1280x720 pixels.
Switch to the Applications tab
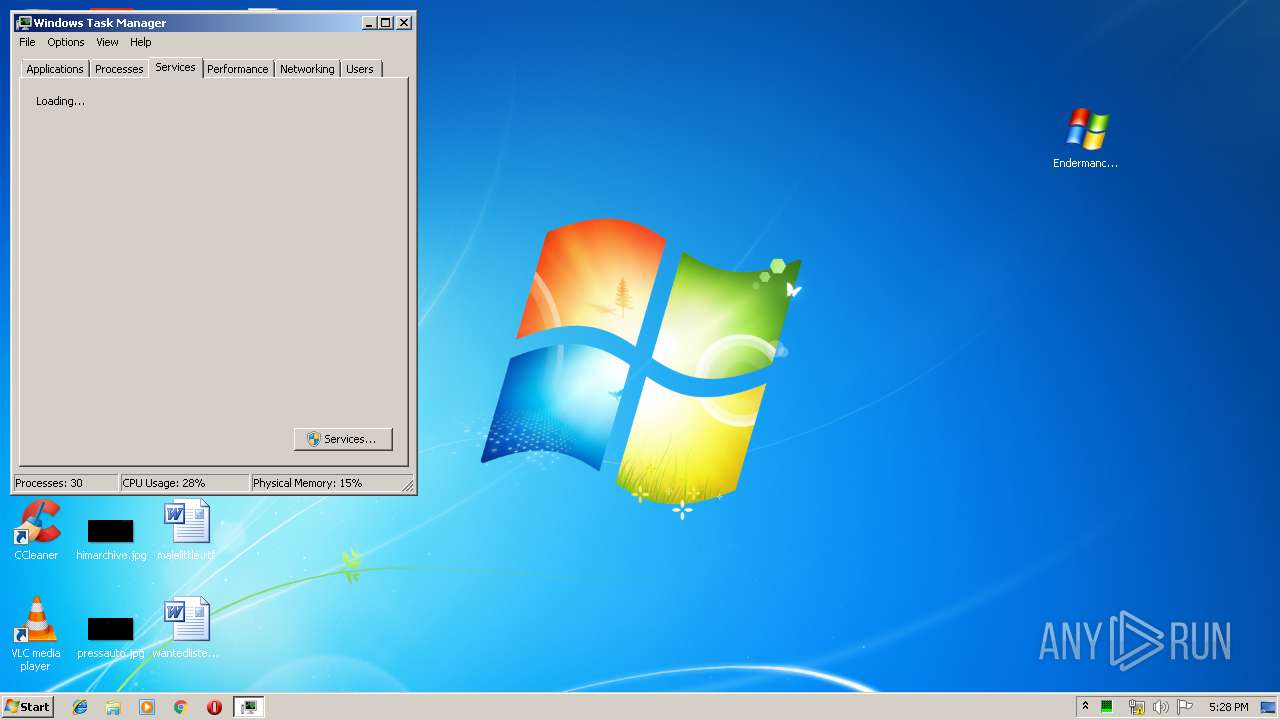tap(55, 69)
